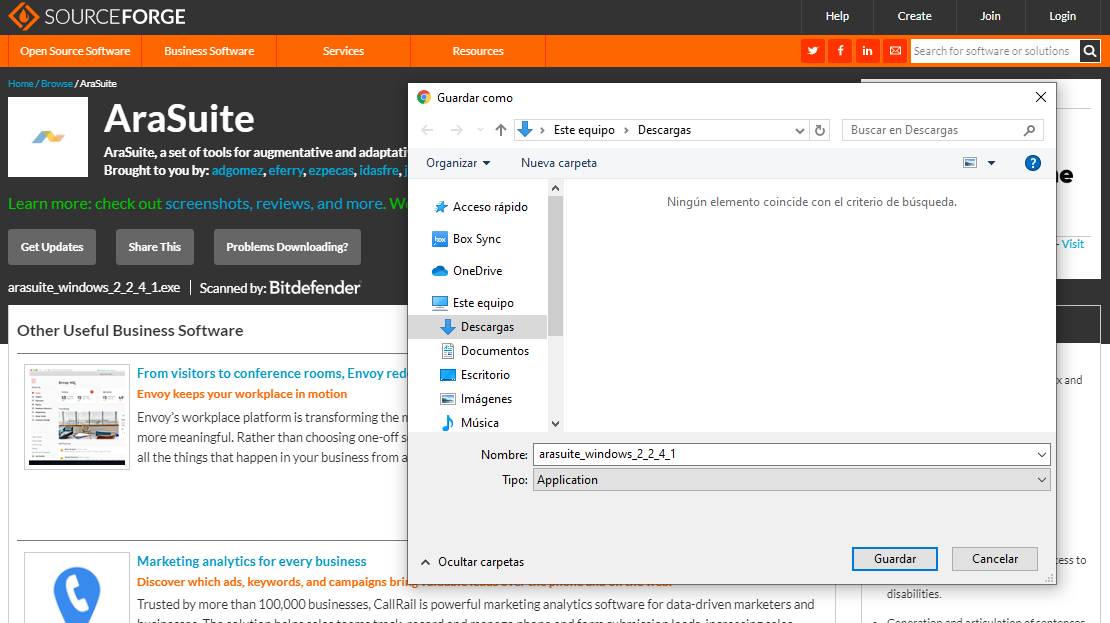
Task: Open the idasfre contributor link
Action: tap(379, 171)
